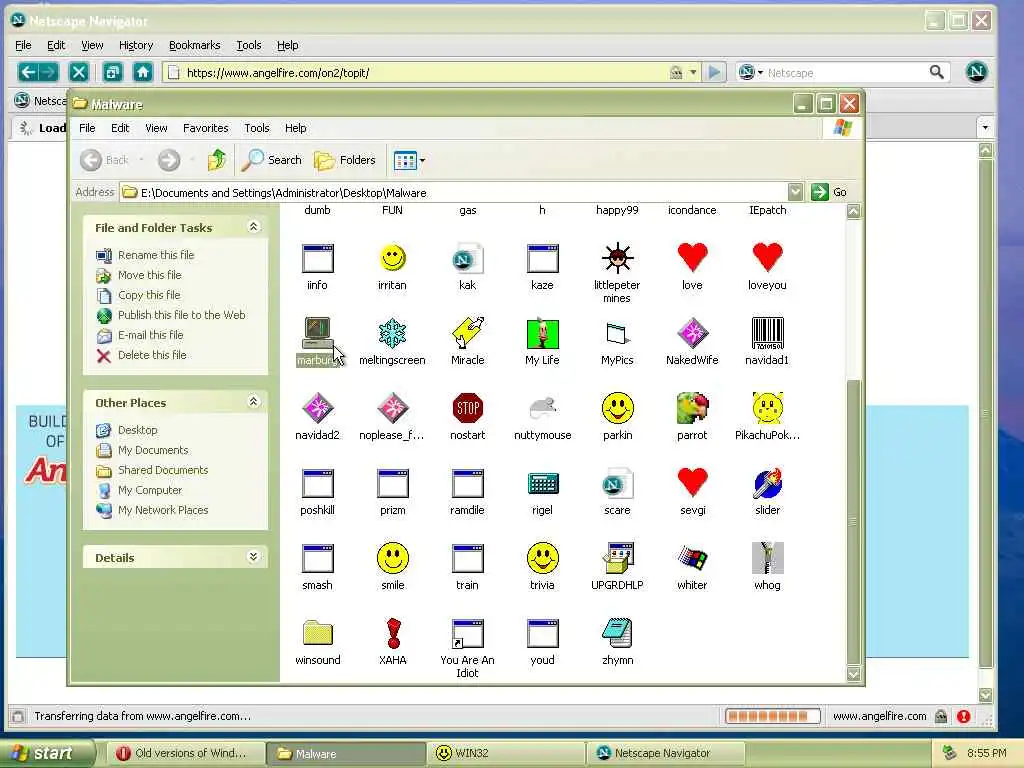Image resolution: width=1024 pixels, height=768 pixels.
Task: Open View menu in Malware window
Action: click(x=156, y=128)
